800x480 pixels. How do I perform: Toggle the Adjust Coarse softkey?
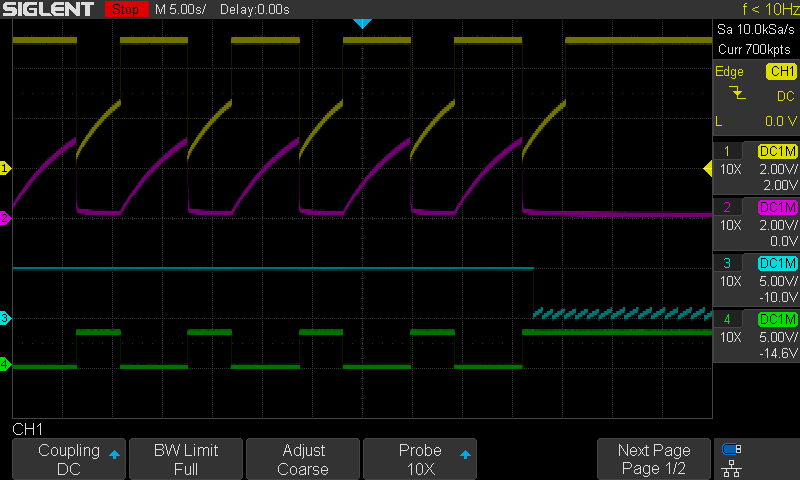click(303, 459)
